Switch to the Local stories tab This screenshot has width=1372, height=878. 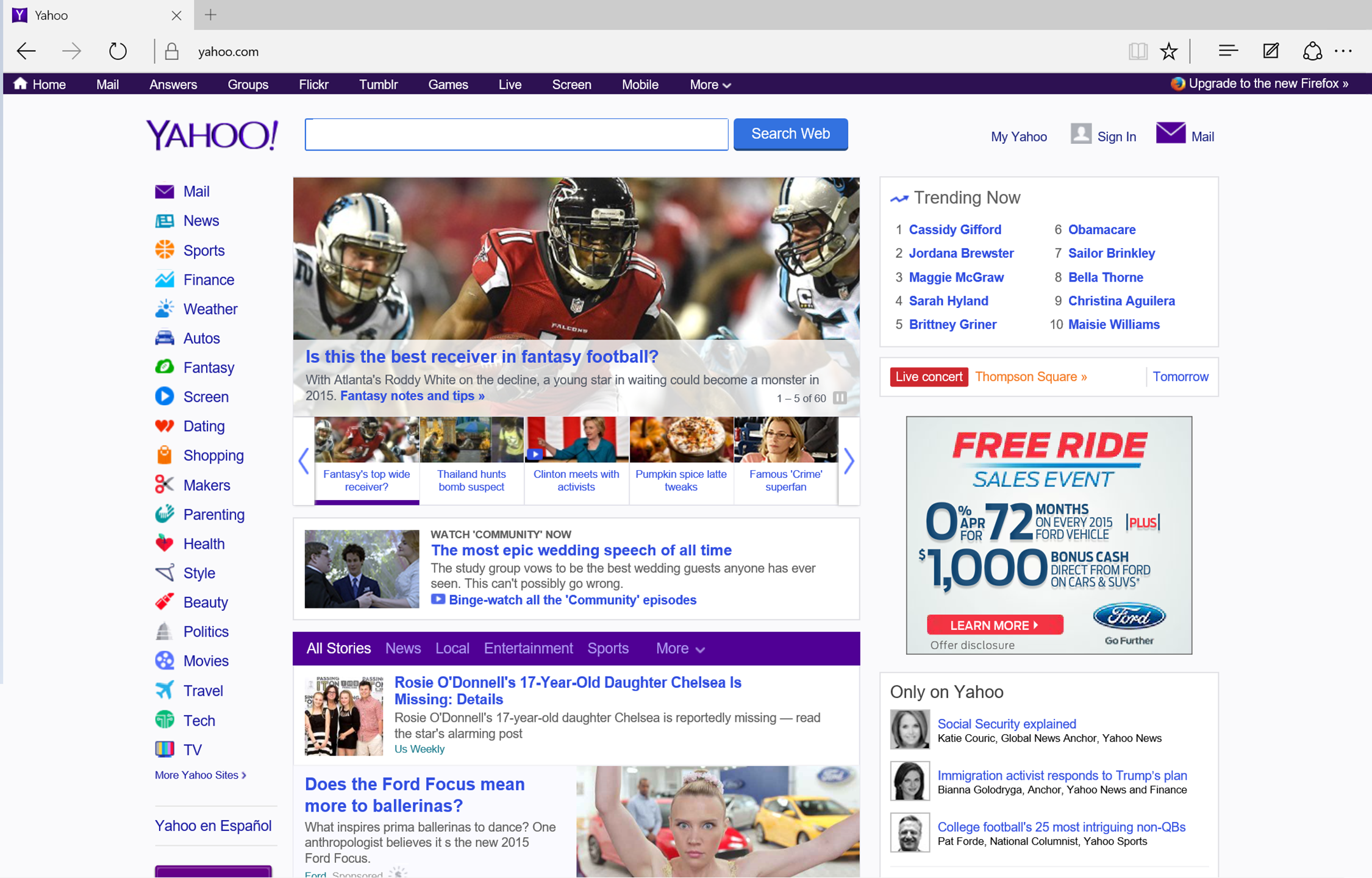pyautogui.click(x=452, y=648)
